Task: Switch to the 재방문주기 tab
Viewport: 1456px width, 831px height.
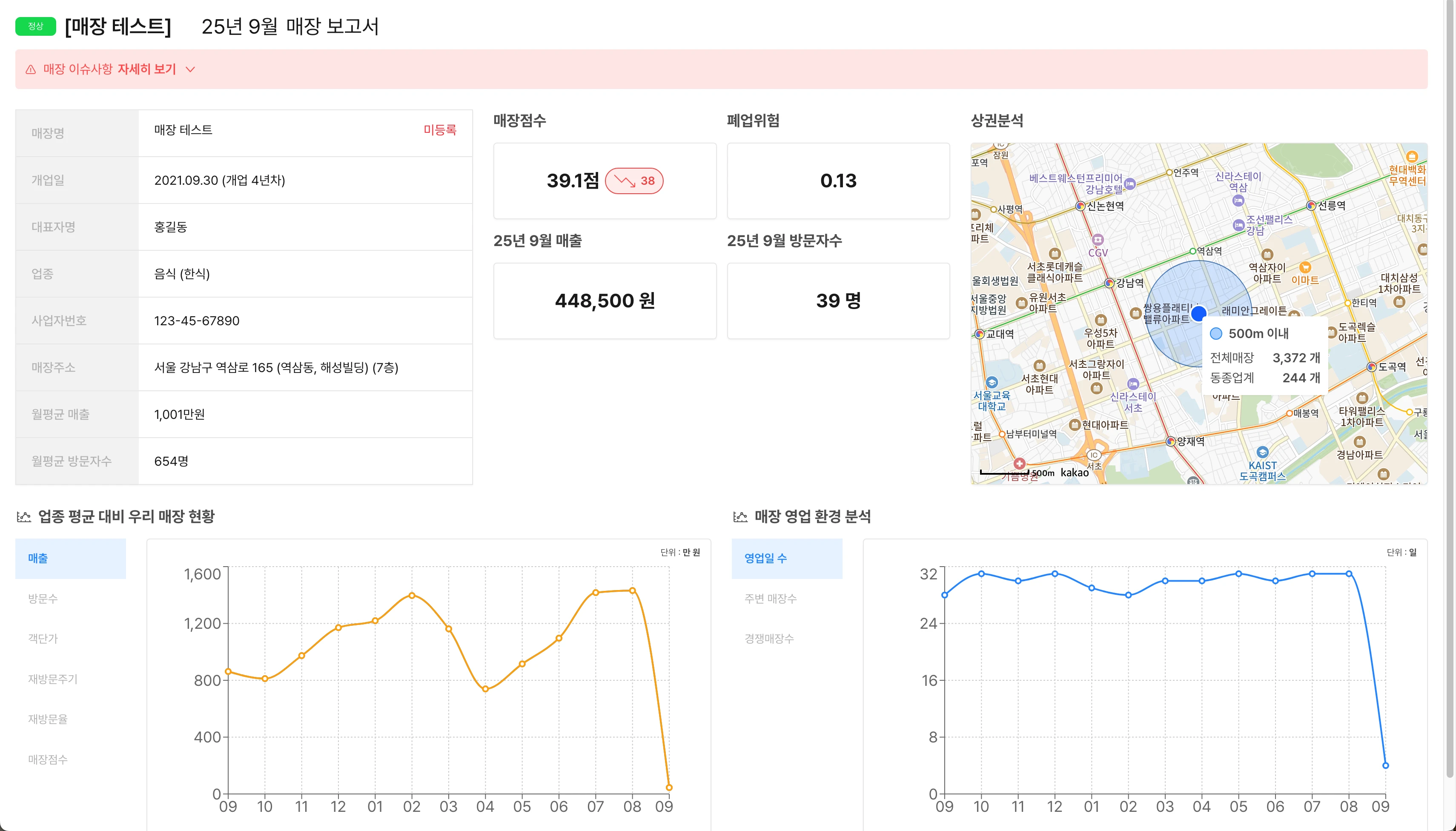Action: 52,679
